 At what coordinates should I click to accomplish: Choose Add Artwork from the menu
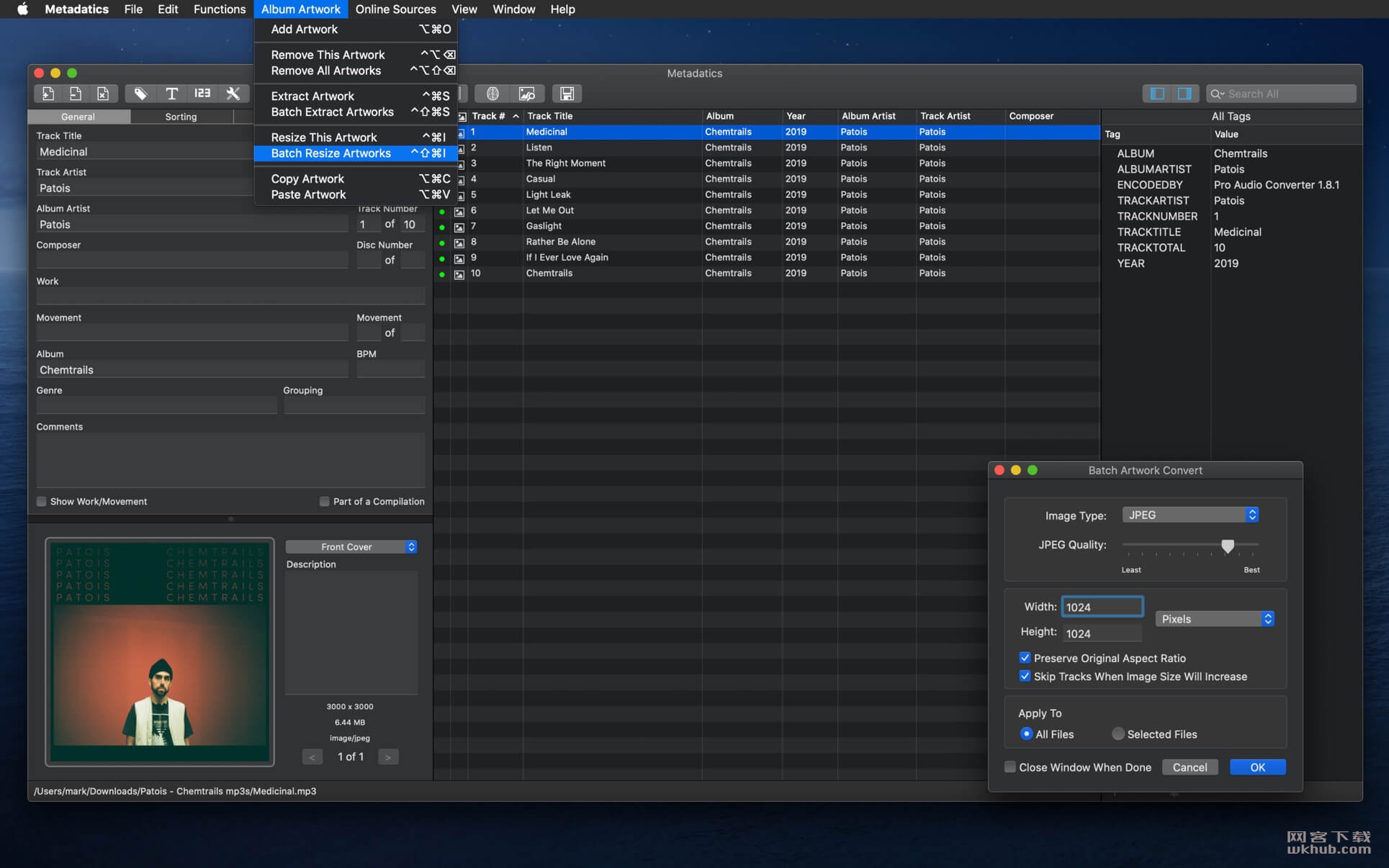click(356, 30)
